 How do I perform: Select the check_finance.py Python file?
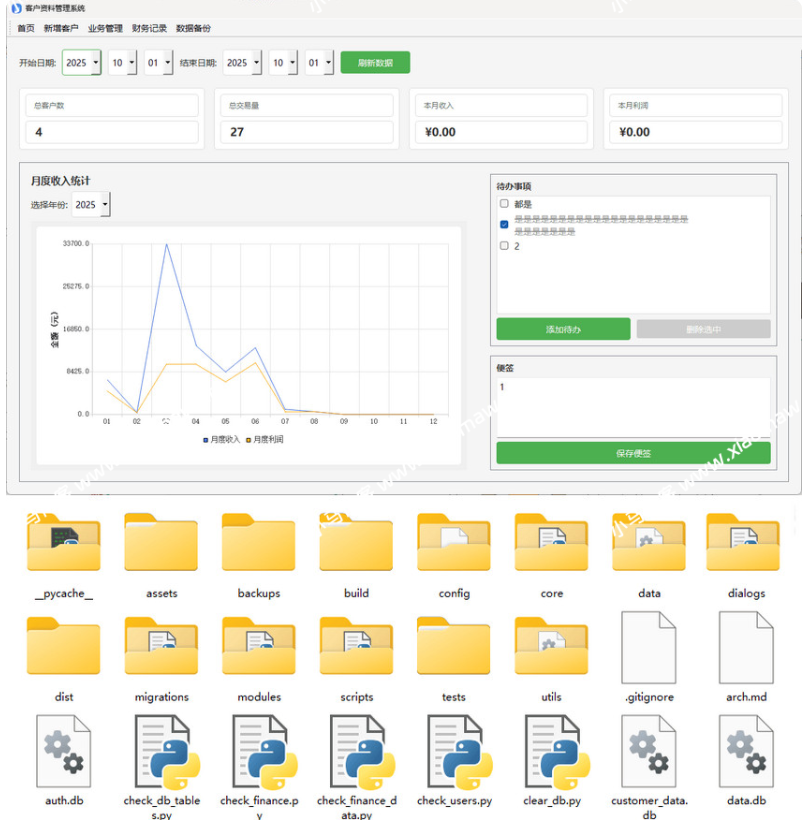pyautogui.click(x=259, y=751)
